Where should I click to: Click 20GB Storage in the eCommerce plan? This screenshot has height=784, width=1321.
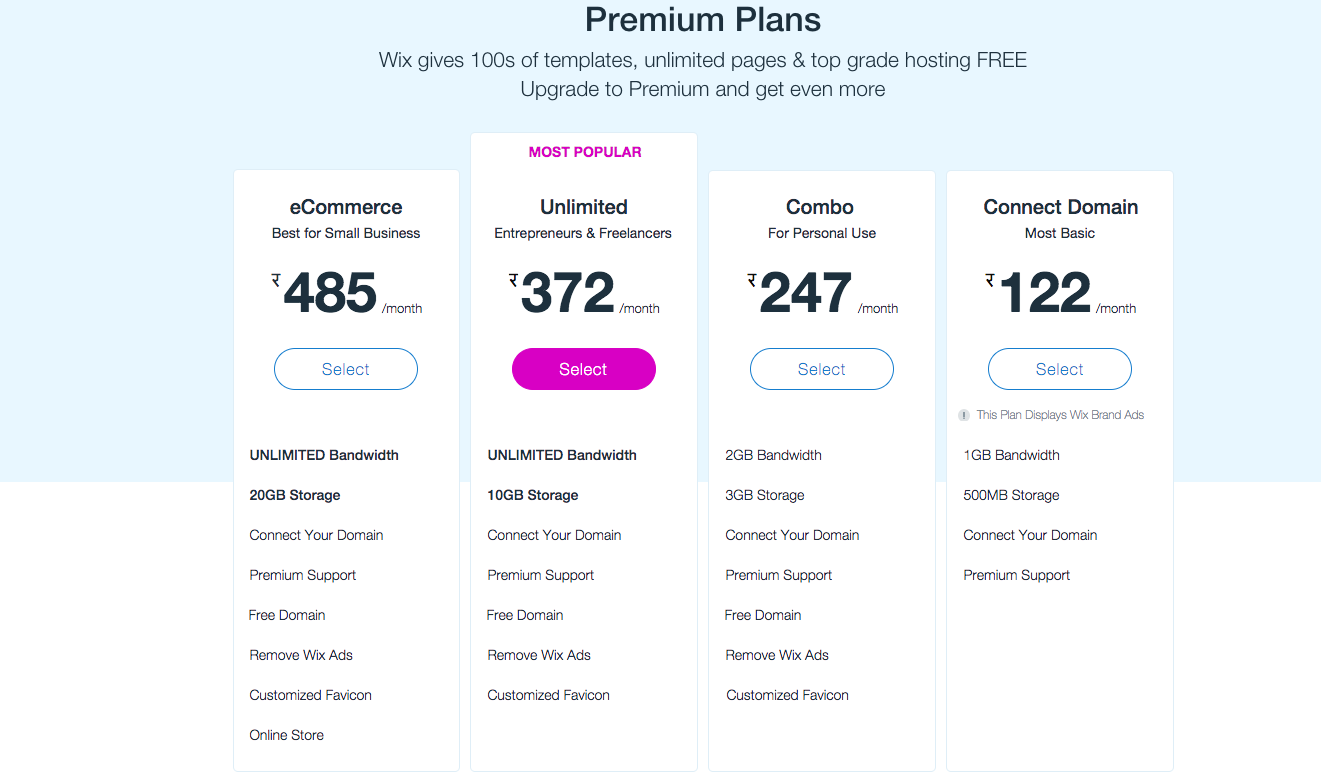(x=295, y=495)
